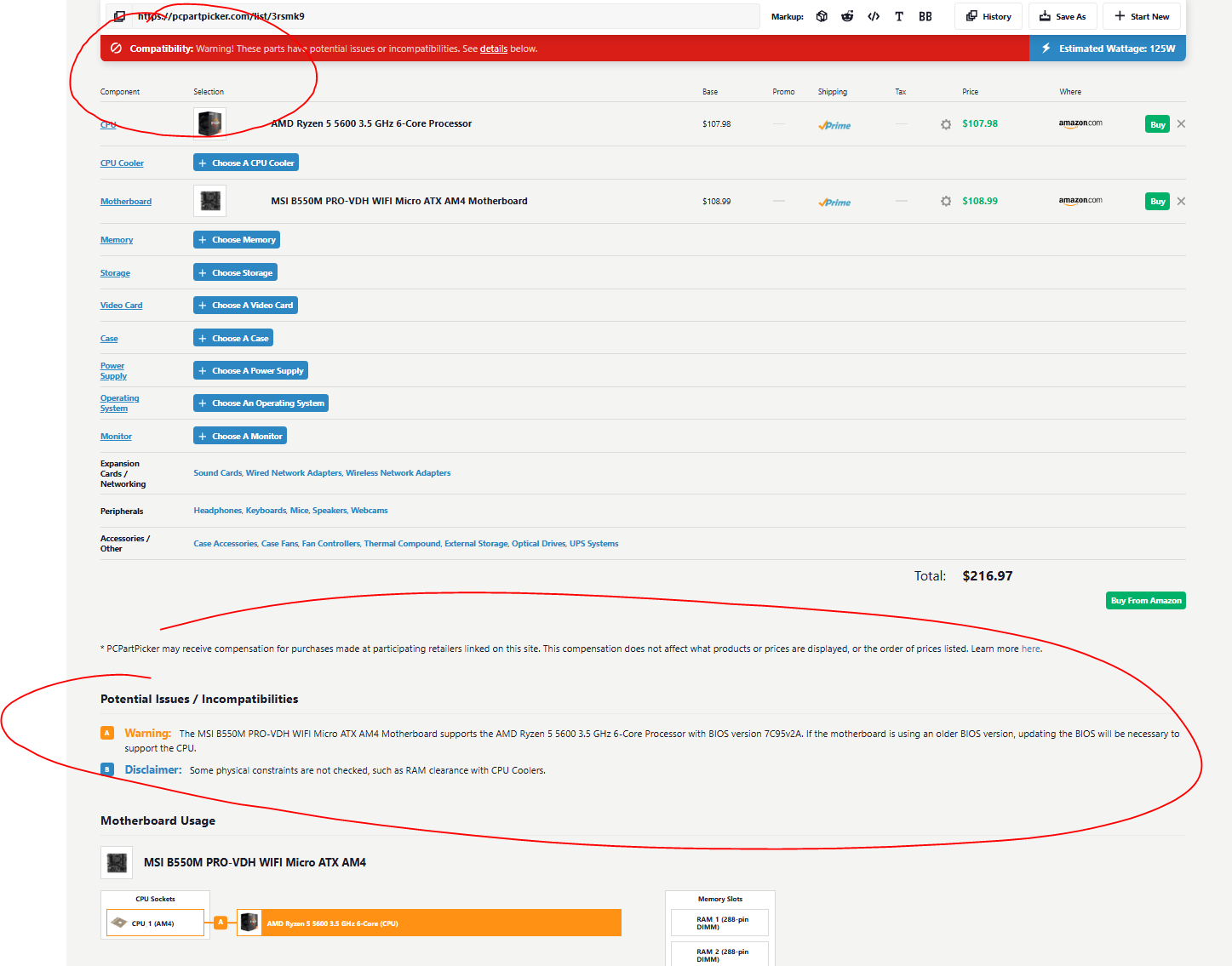
Task: Click the CPU 1 (AM4) socket box
Action: (x=155, y=923)
